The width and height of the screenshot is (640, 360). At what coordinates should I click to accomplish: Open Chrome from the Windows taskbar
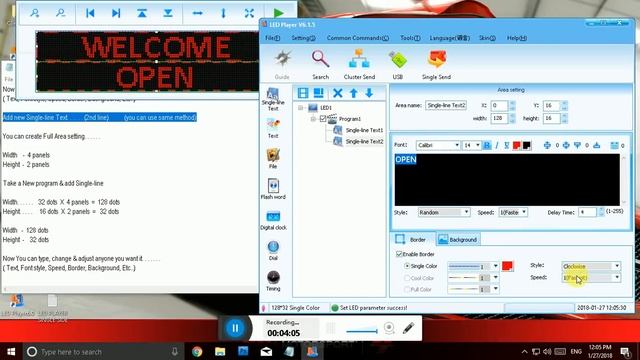(x=197, y=351)
